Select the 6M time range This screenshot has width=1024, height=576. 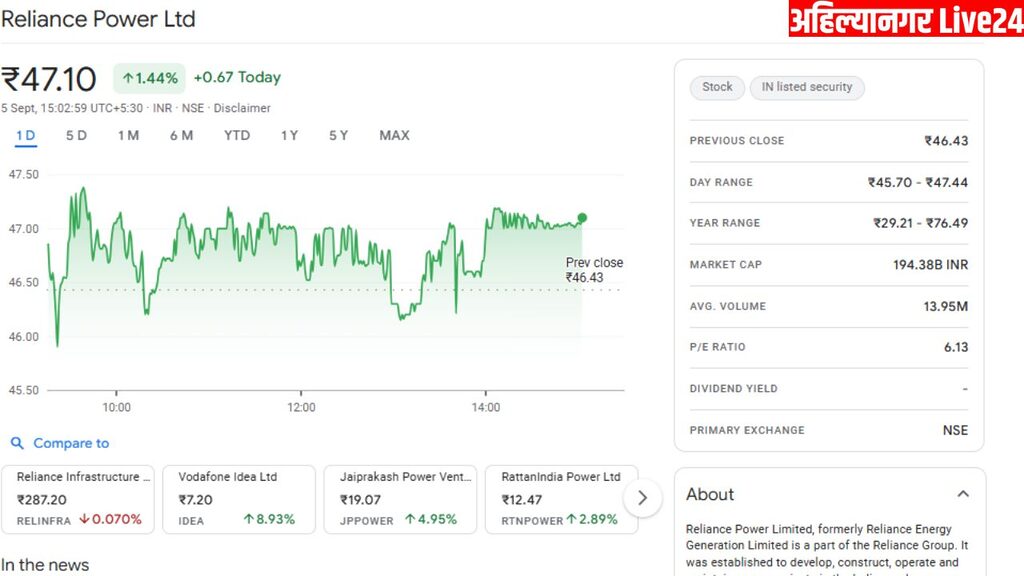[x=181, y=136]
